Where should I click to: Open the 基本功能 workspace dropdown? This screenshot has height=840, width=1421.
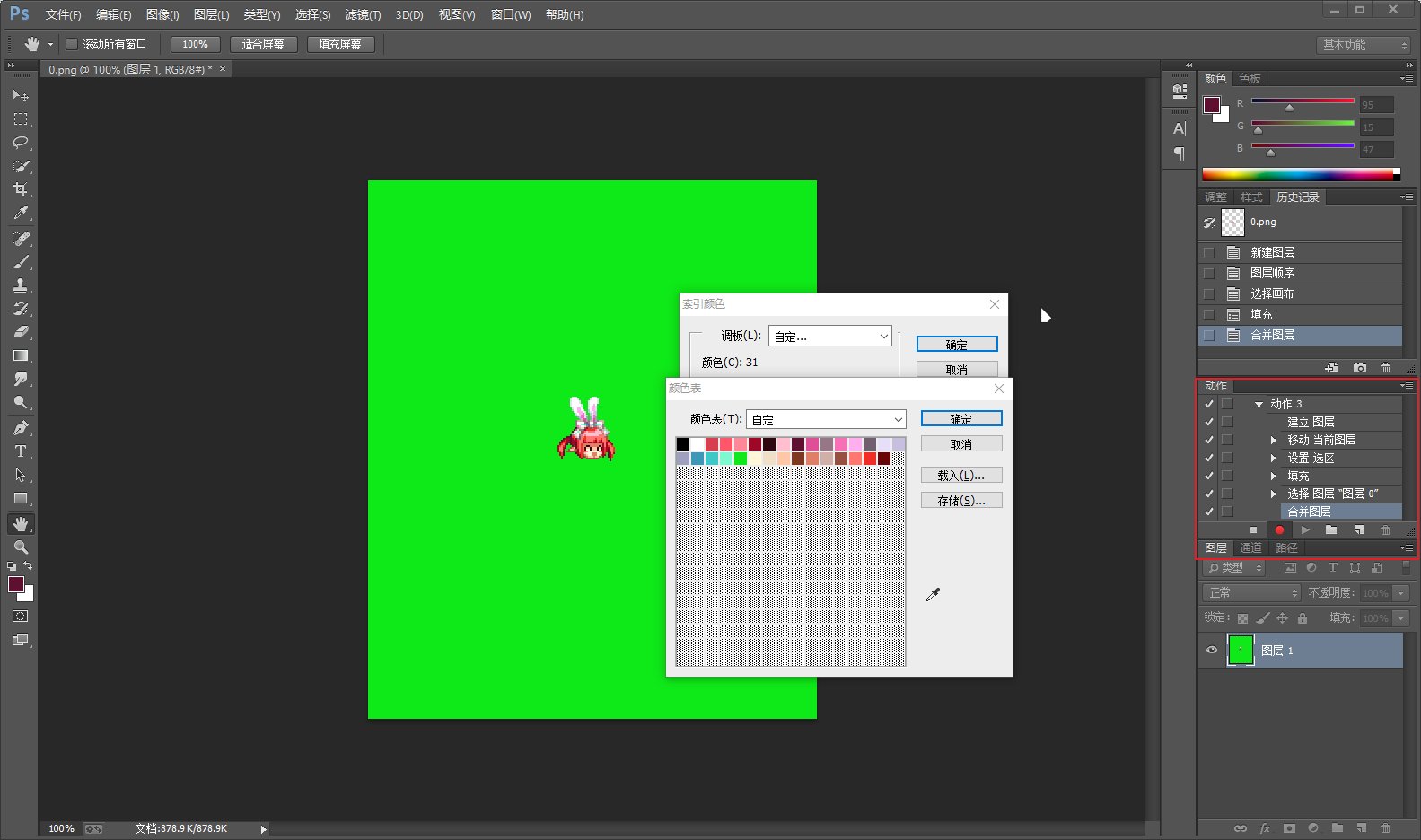pyautogui.click(x=1364, y=45)
